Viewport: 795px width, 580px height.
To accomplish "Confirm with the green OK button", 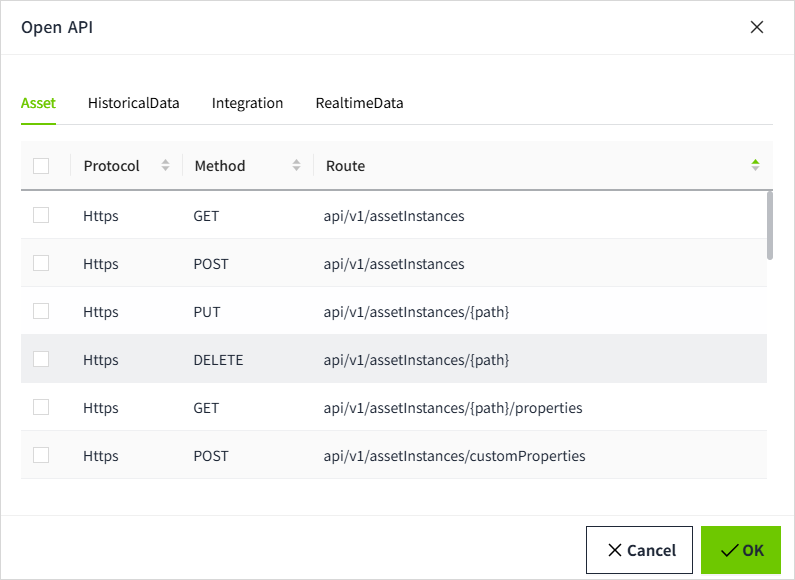I will (740, 550).
